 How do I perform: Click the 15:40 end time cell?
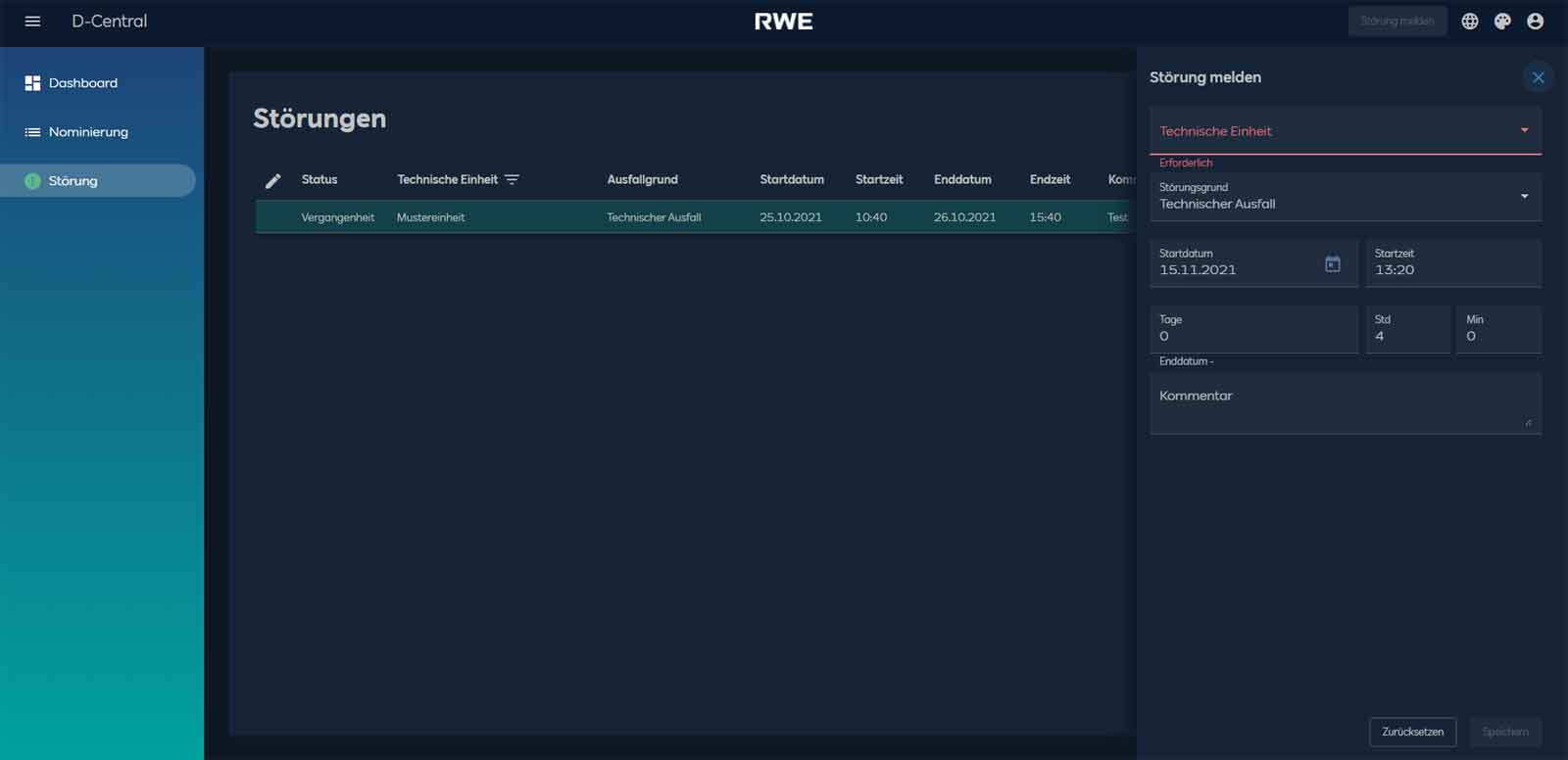(1045, 217)
